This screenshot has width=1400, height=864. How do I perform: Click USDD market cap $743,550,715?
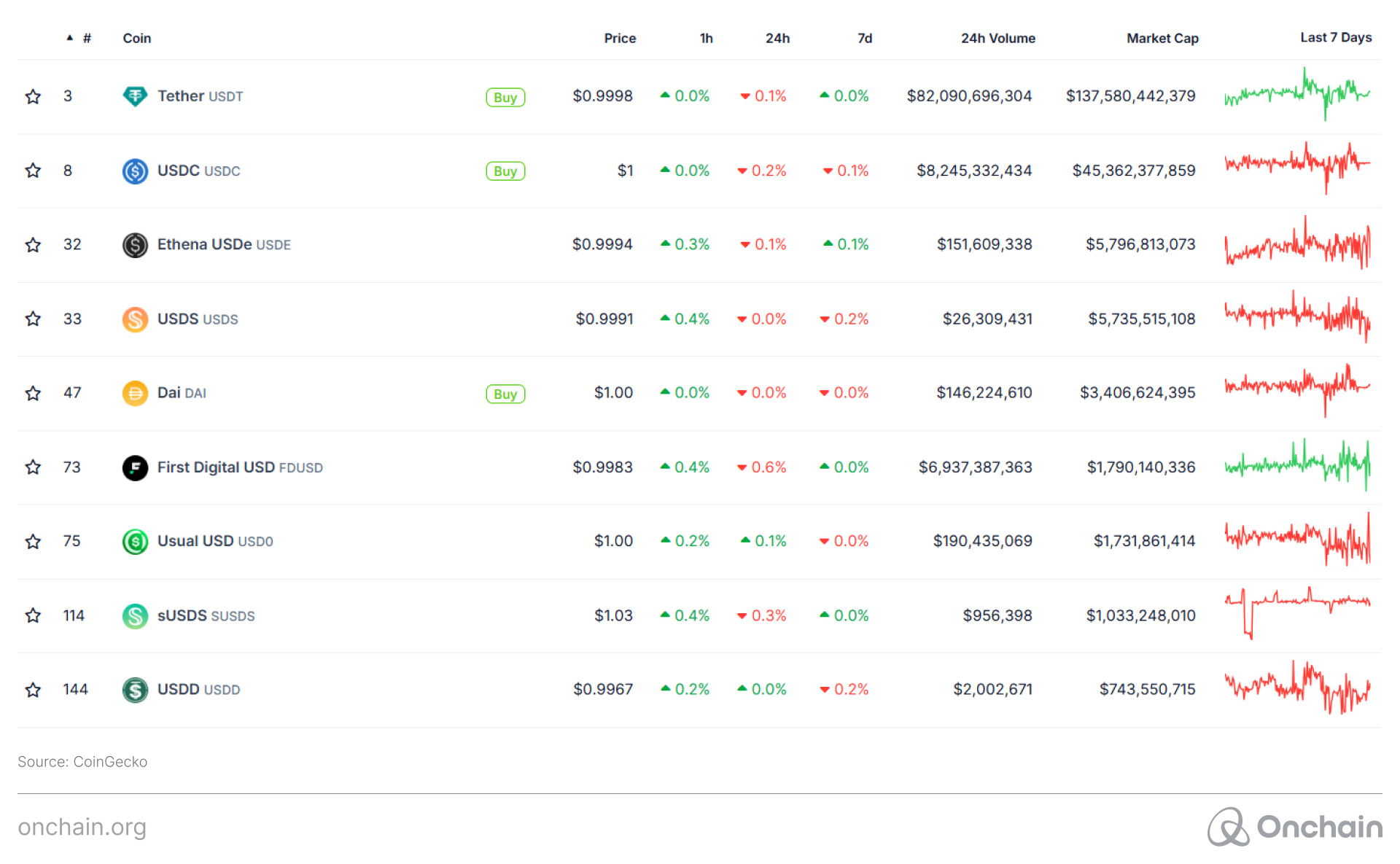(x=1148, y=690)
